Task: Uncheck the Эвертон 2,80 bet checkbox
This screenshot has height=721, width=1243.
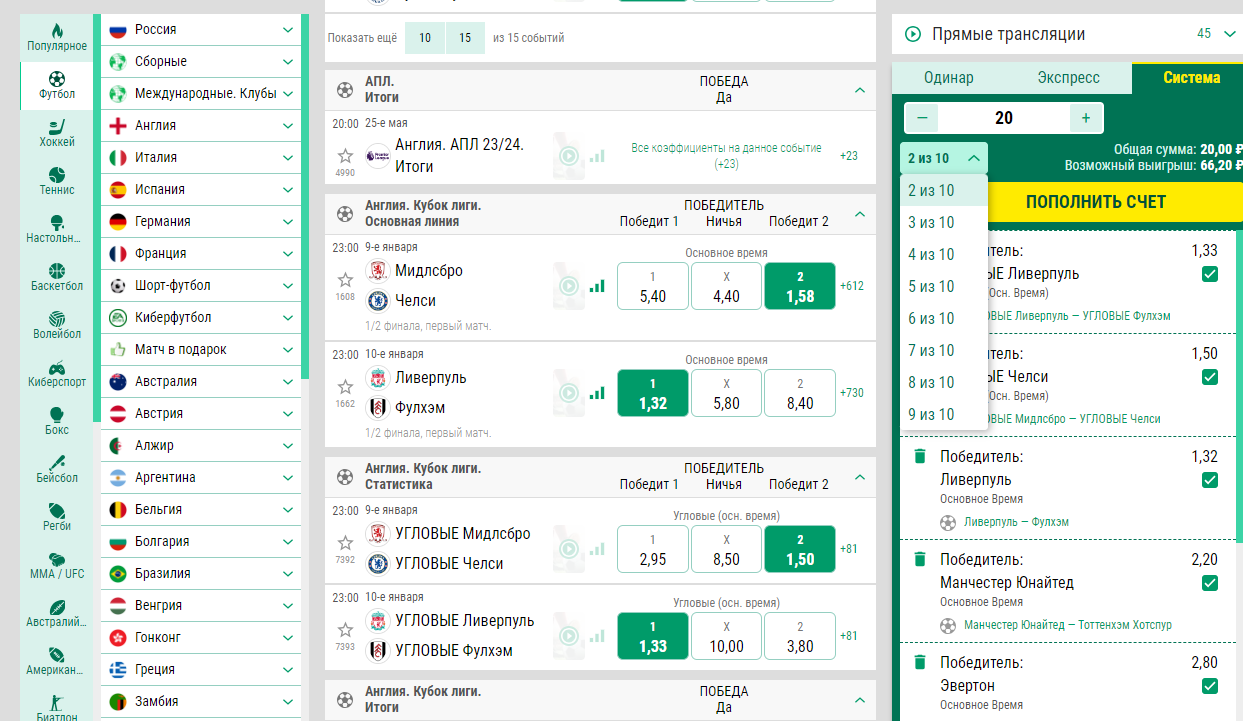Action: click(1210, 686)
